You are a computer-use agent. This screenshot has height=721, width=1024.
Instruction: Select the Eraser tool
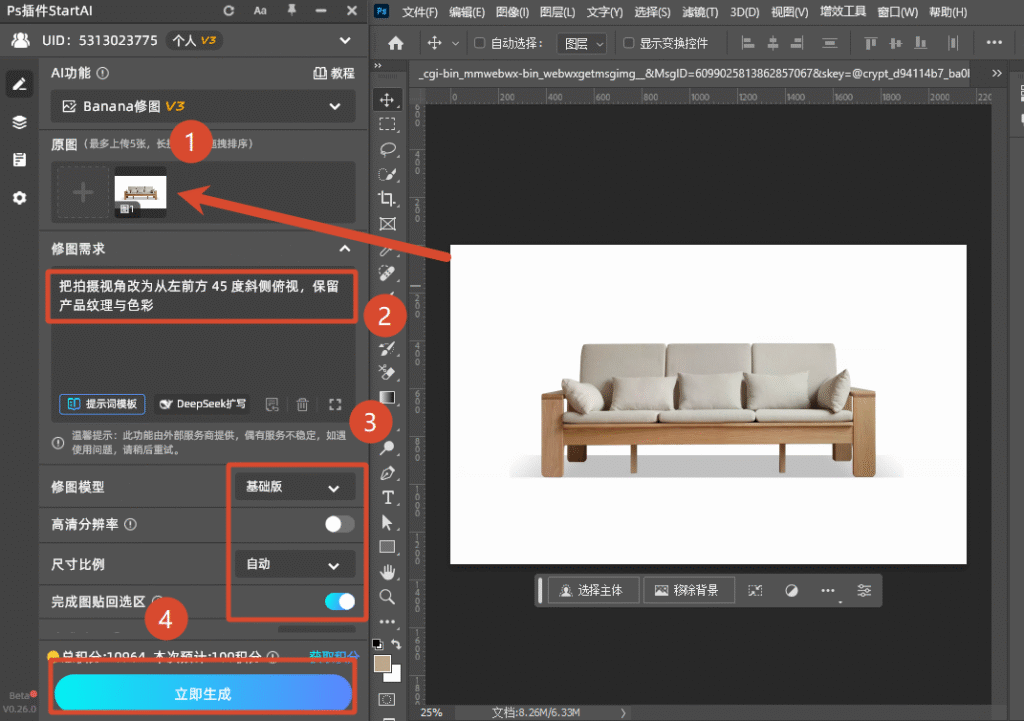387,373
